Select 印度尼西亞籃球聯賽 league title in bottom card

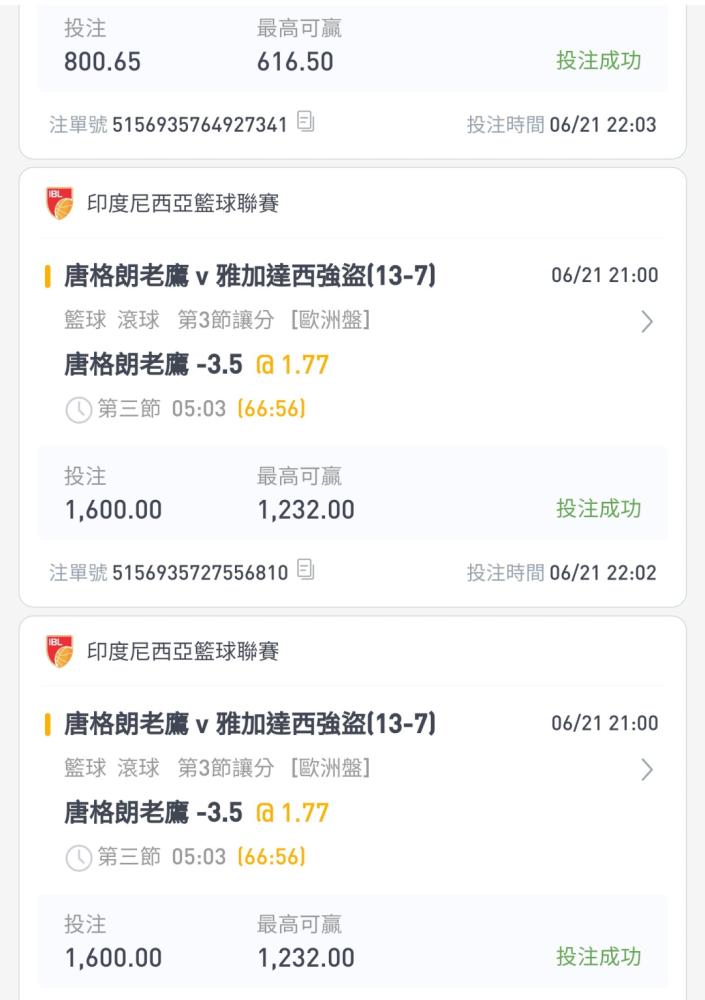(183, 651)
